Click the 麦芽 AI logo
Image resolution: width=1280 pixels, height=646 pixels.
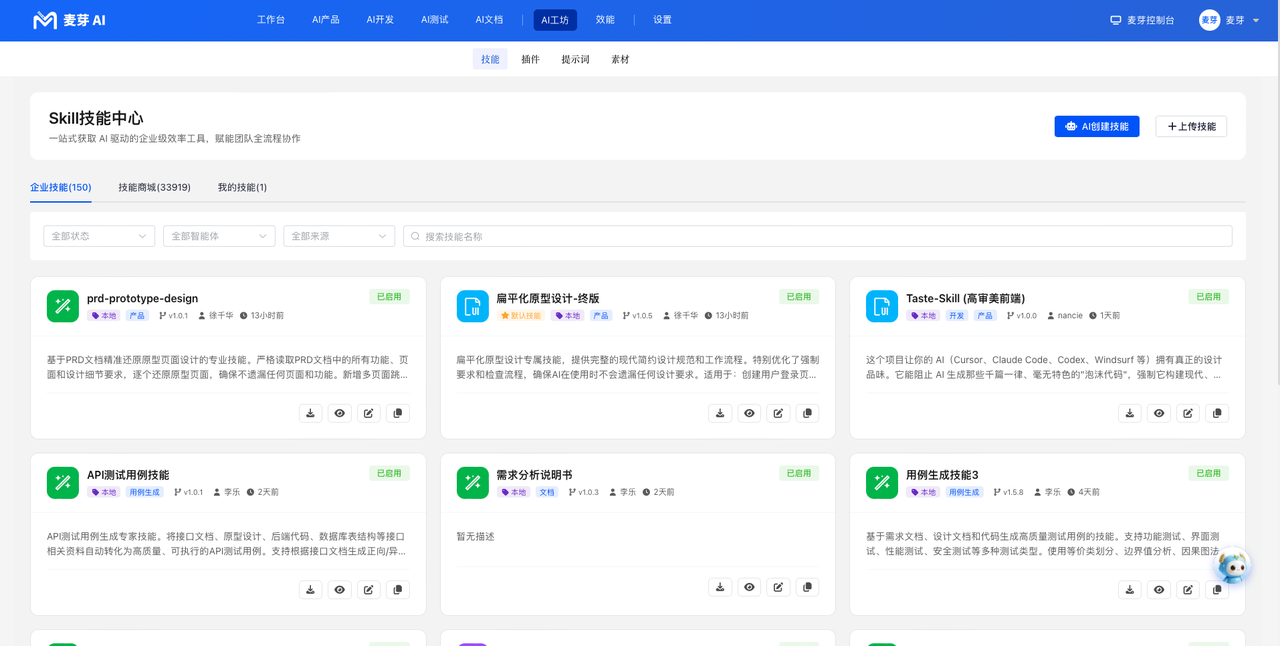(x=69, y=20)
